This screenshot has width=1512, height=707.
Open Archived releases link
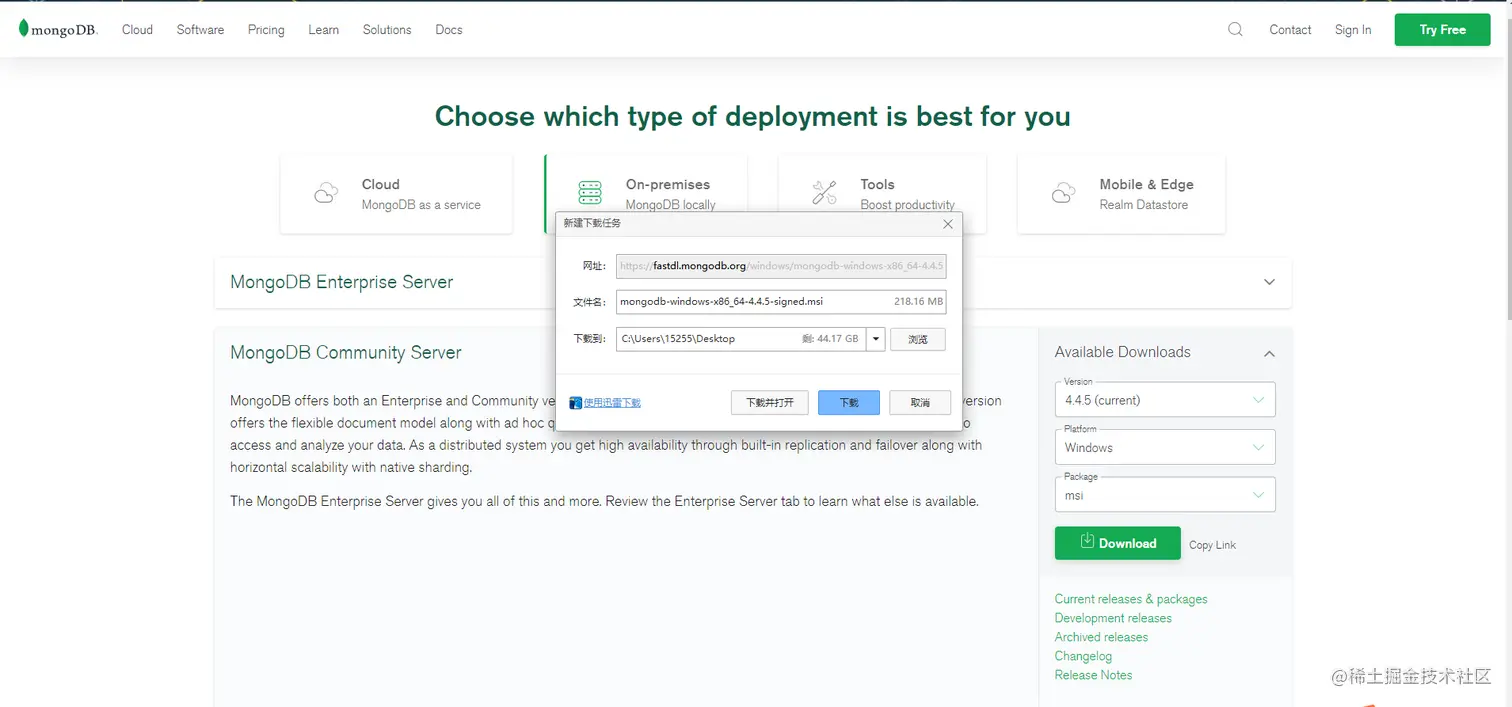coord(1101,637)
